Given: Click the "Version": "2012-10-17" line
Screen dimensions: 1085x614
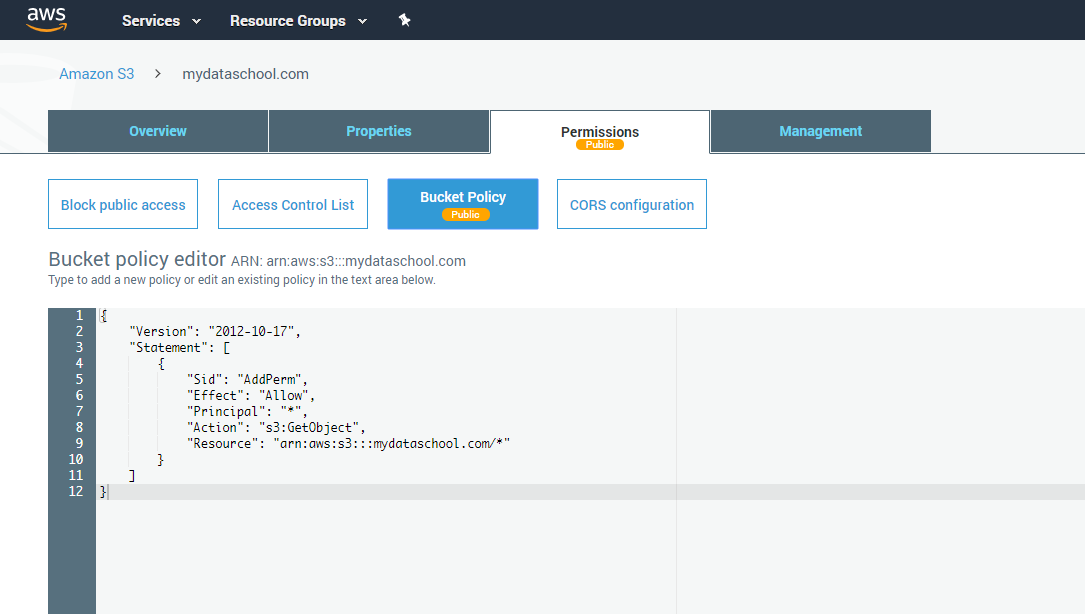Looking at the screenshot, I should tap(215, 332).
